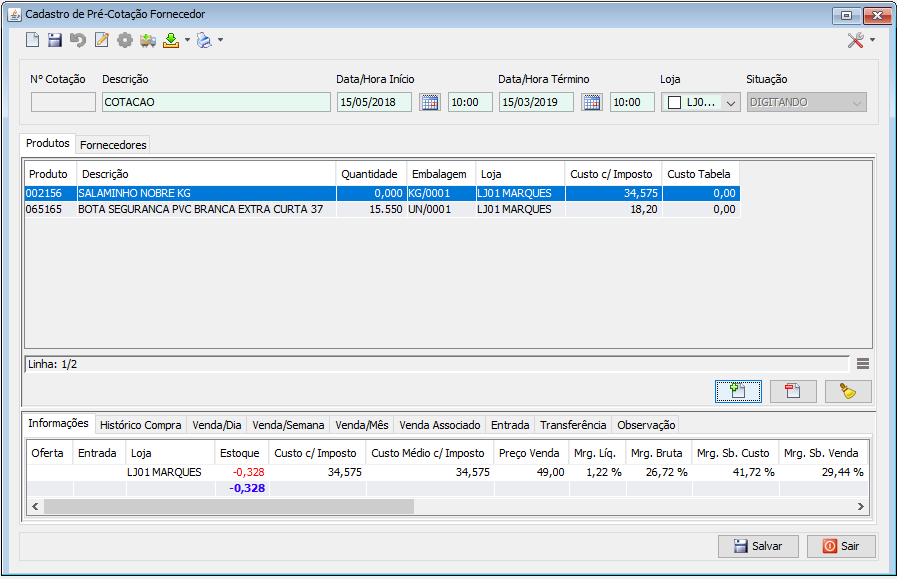
Task: Select the SALAMINHO NOBRE KG row
Action: coord(382,193)
